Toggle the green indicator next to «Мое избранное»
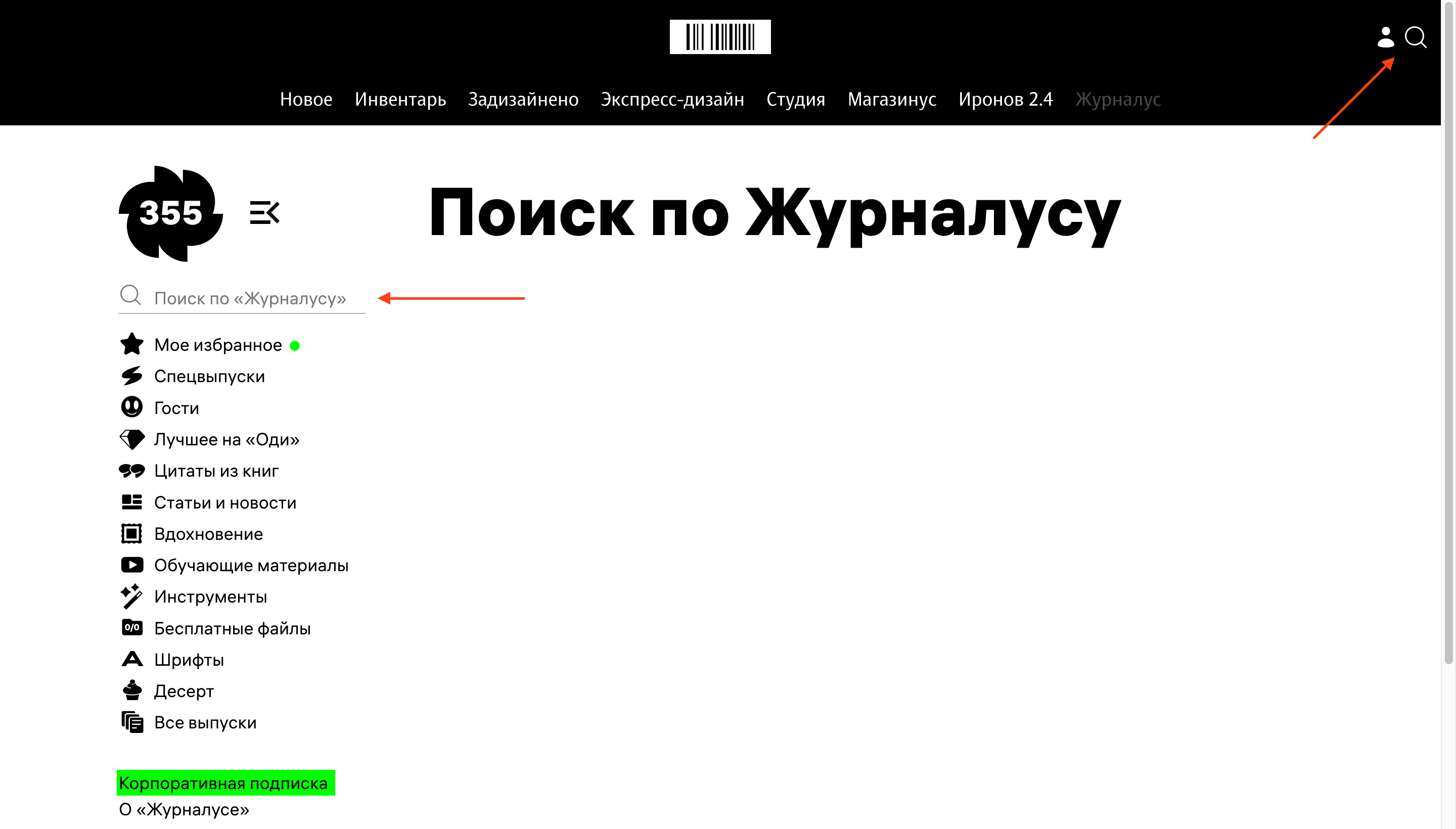The height and width of the screenshot is (829, 1456). tap(295, 345)
